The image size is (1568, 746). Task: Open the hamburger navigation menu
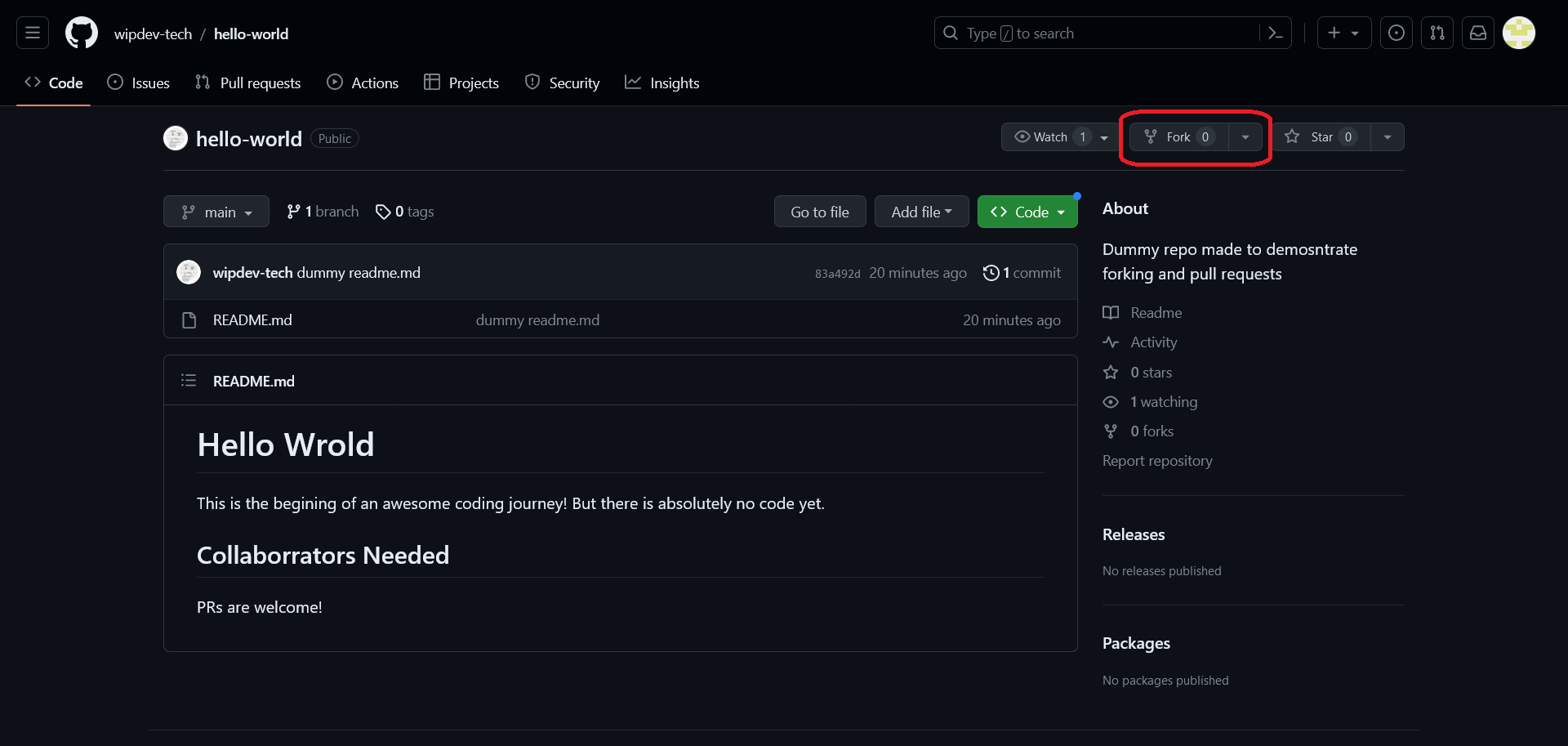33,33
